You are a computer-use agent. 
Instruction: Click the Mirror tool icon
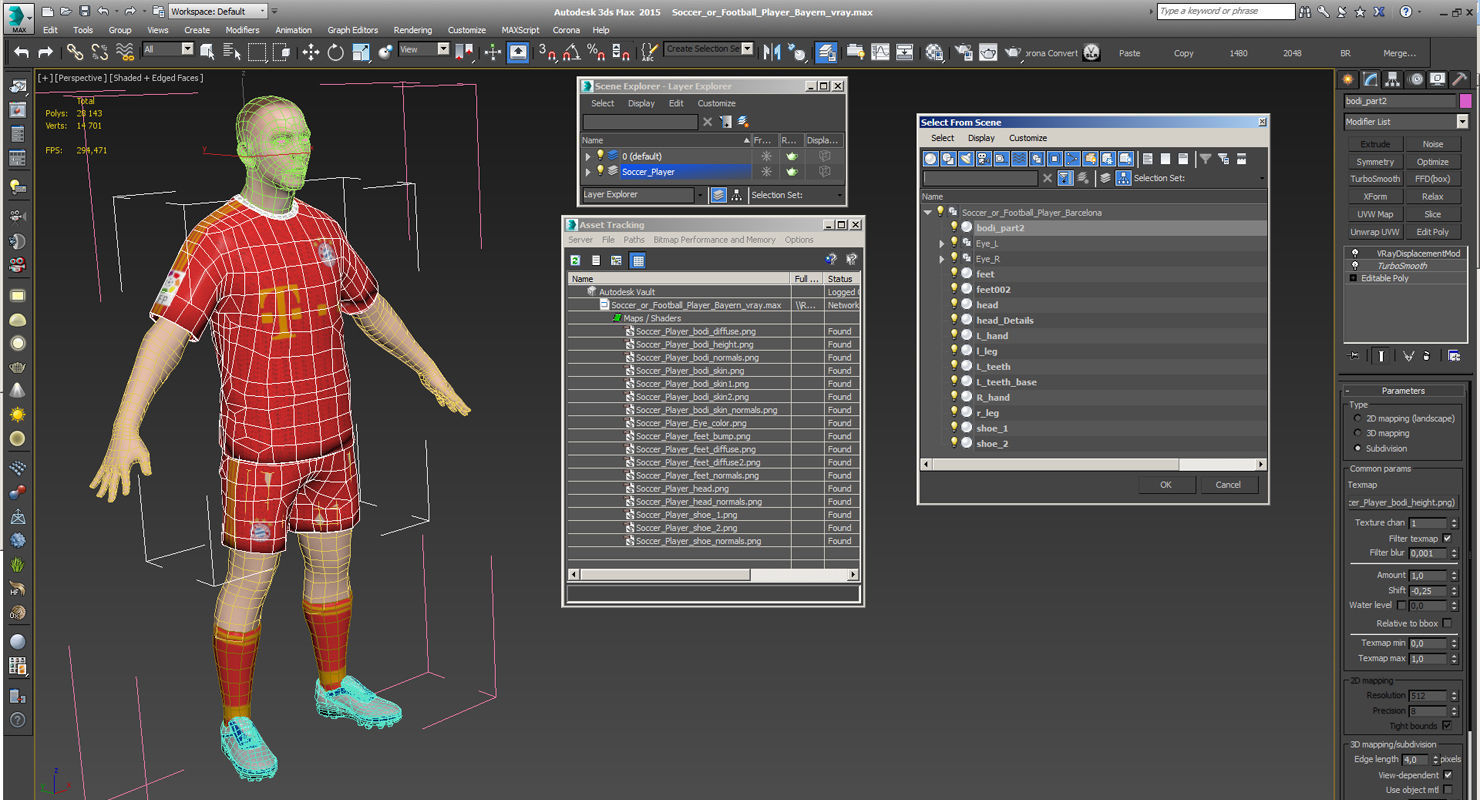[772, 52]
